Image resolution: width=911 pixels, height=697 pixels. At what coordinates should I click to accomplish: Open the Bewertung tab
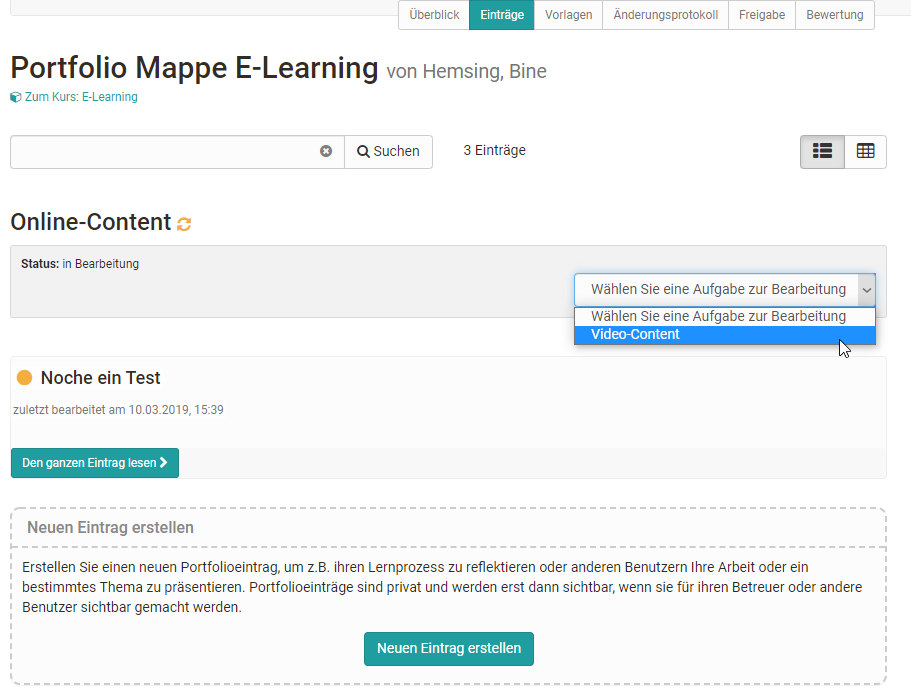[835, 15]
